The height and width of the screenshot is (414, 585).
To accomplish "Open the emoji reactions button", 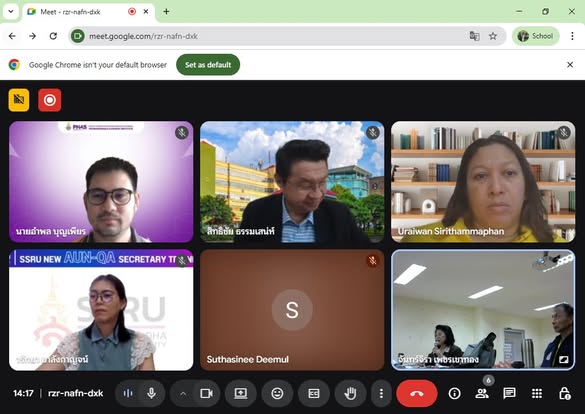I will [x=277, y=393].
